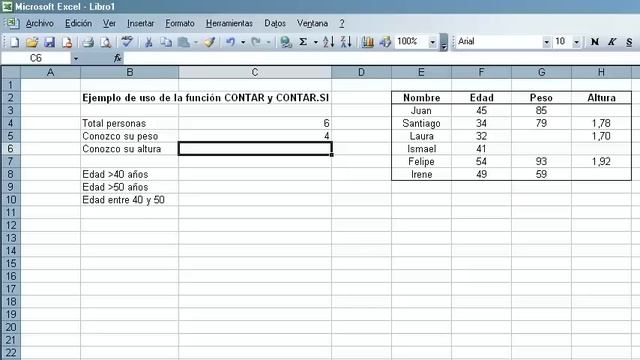
Task: Select Felipe's height cell "1,92"
Action: (601, 162)
